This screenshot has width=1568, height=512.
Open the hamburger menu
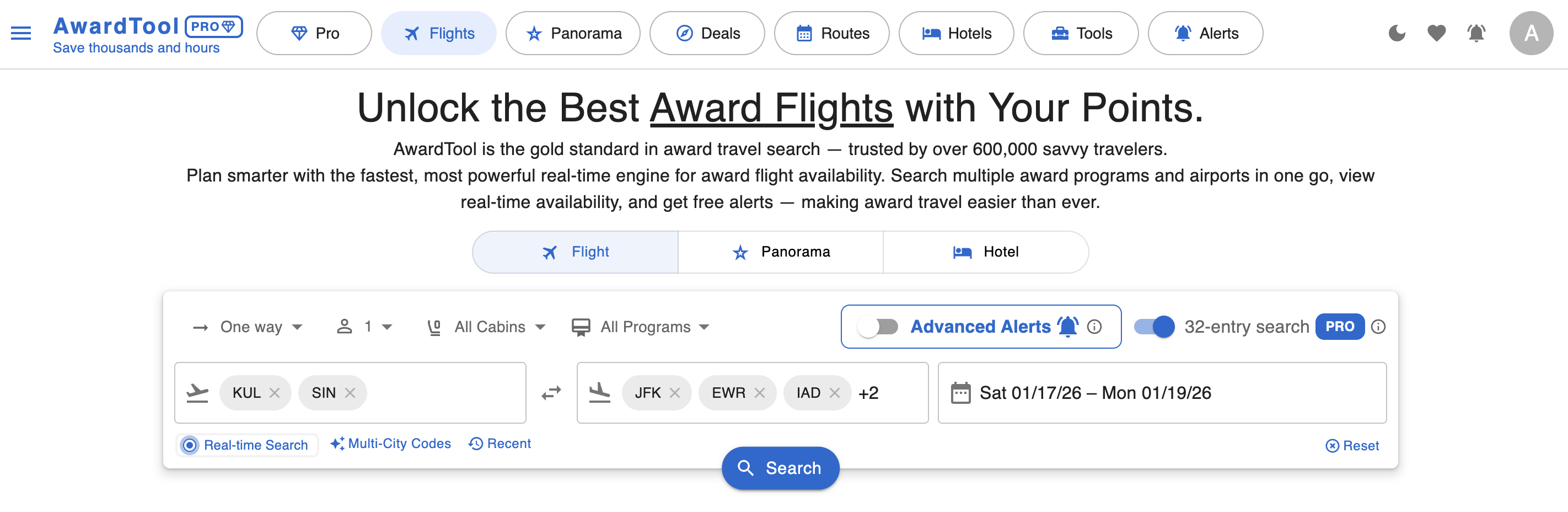tap(21, 33)
